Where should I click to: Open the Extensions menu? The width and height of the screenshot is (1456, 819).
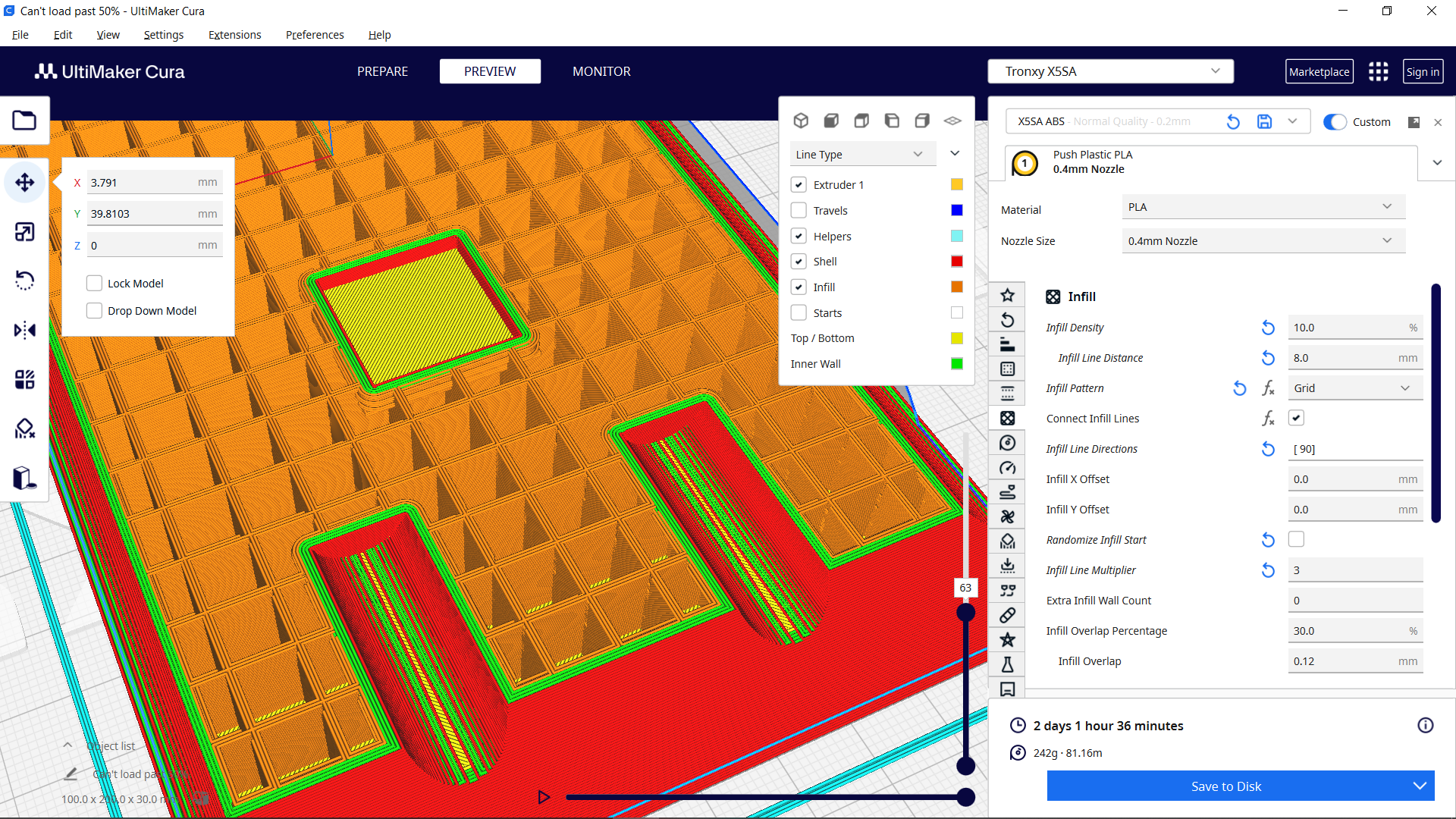click(234, 35)
